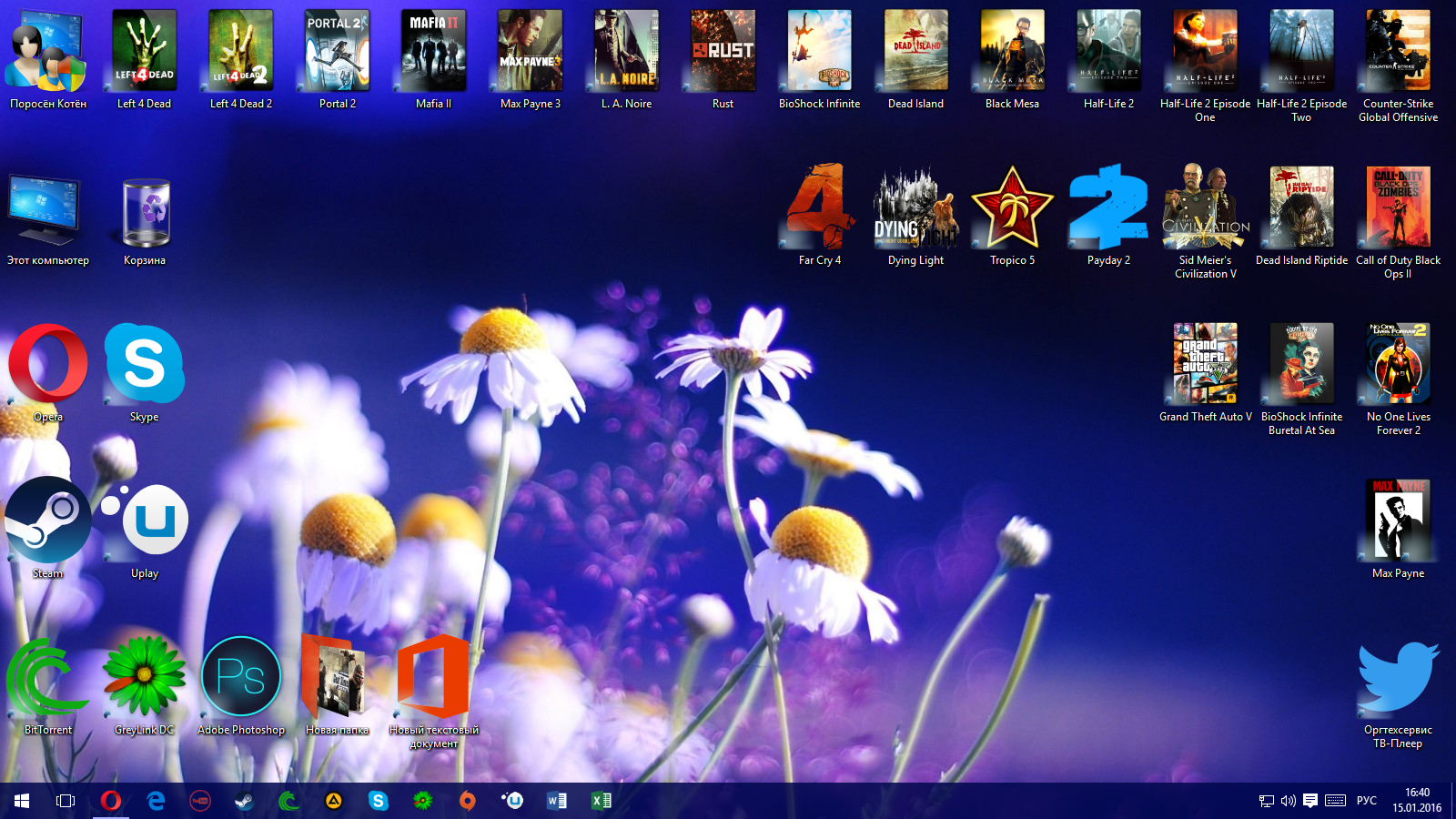Select the Dead Island icon
This screenshot has width=1456, height=819.
click(x=915, y=51)
